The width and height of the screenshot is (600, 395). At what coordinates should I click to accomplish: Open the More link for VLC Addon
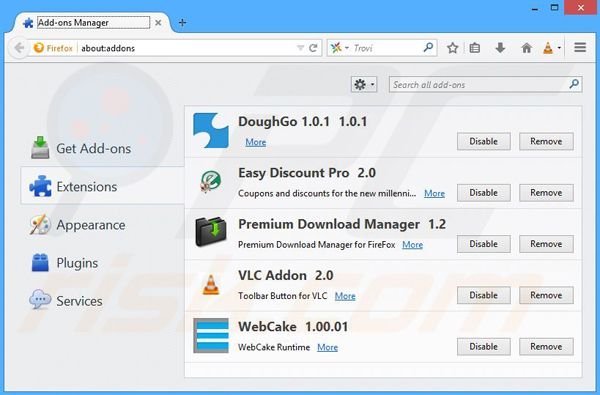(345, 296)
